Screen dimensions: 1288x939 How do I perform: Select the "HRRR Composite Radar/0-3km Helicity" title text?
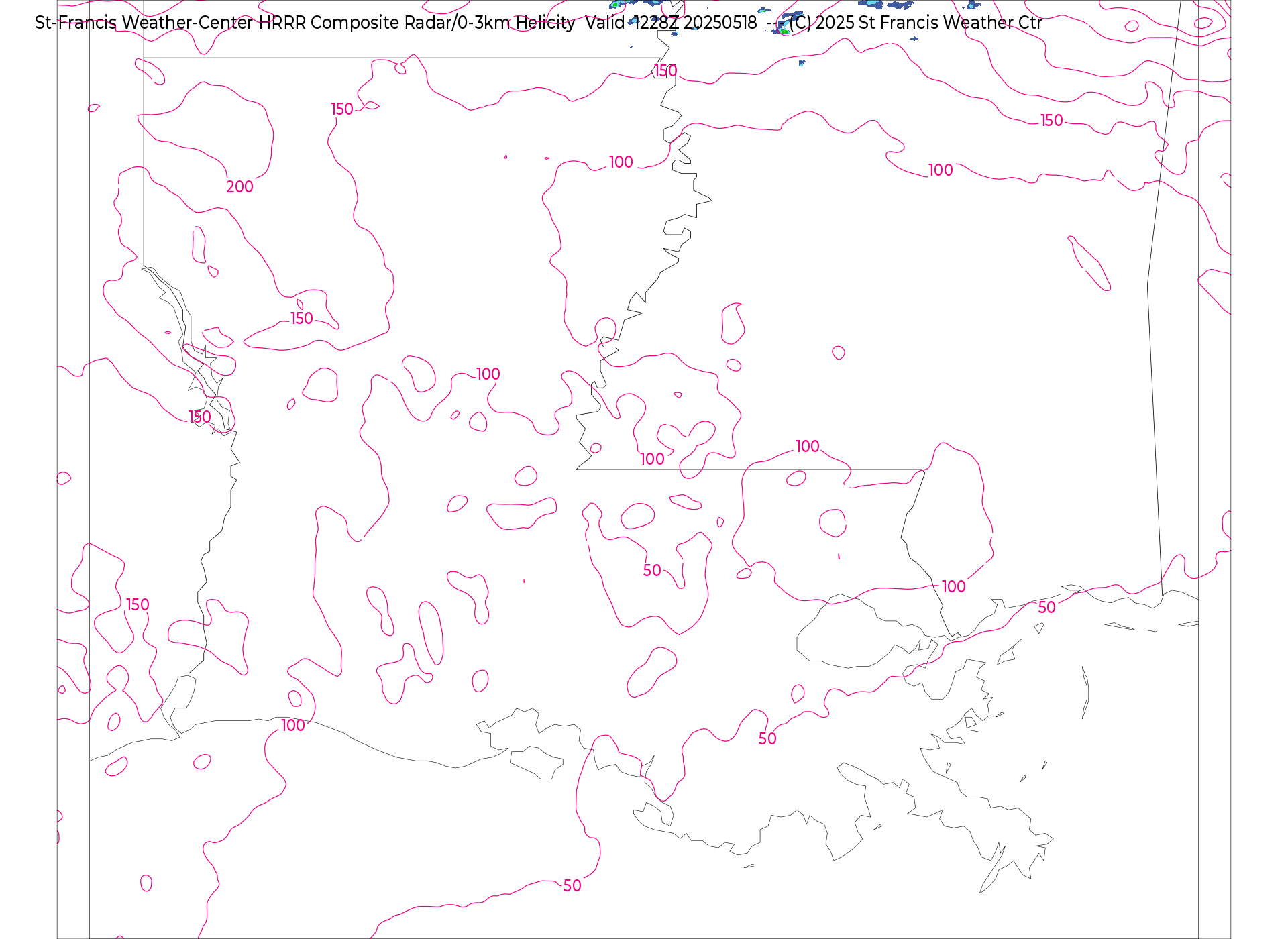(417, 23)
